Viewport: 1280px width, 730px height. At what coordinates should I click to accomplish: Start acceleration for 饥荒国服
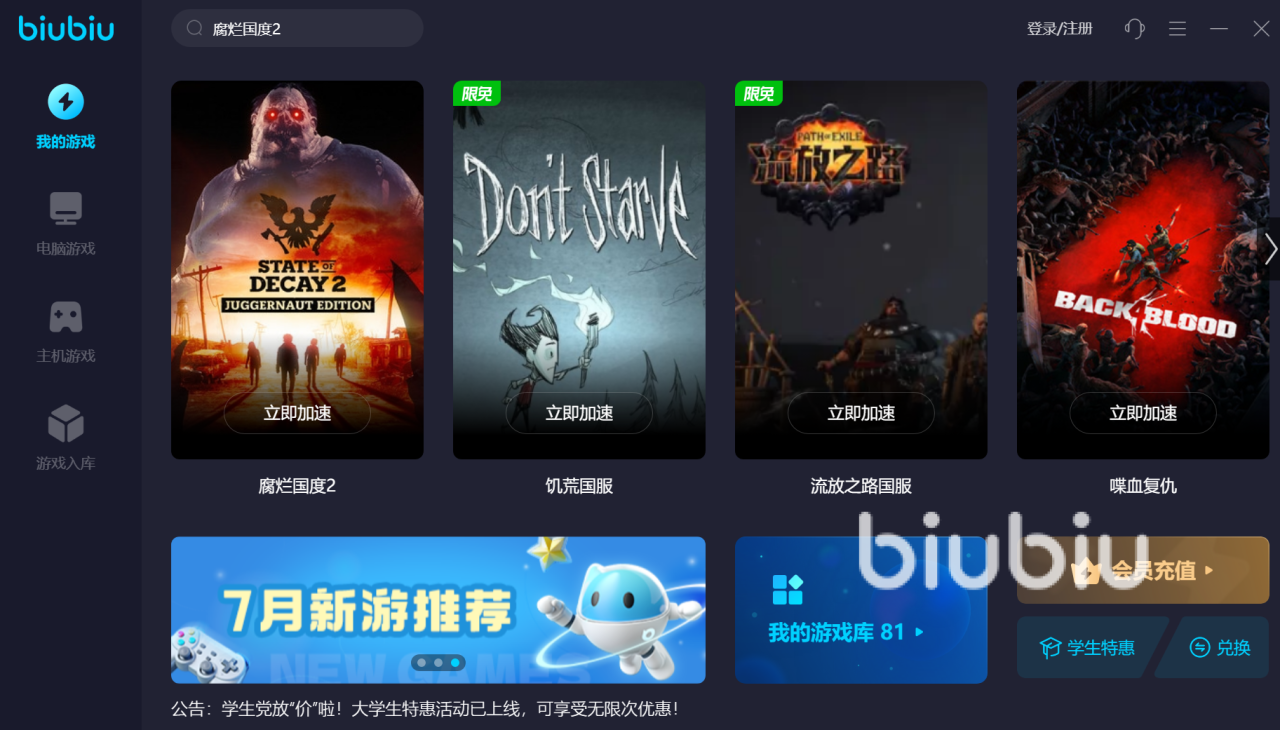(579, 413)
